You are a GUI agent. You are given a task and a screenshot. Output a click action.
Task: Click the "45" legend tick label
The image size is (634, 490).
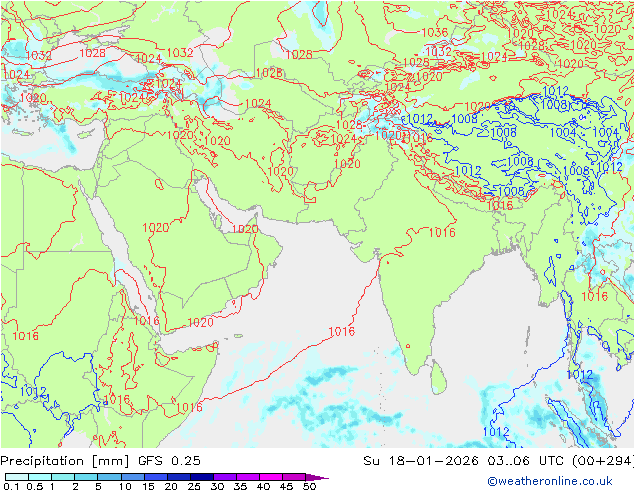click(286, 486)
